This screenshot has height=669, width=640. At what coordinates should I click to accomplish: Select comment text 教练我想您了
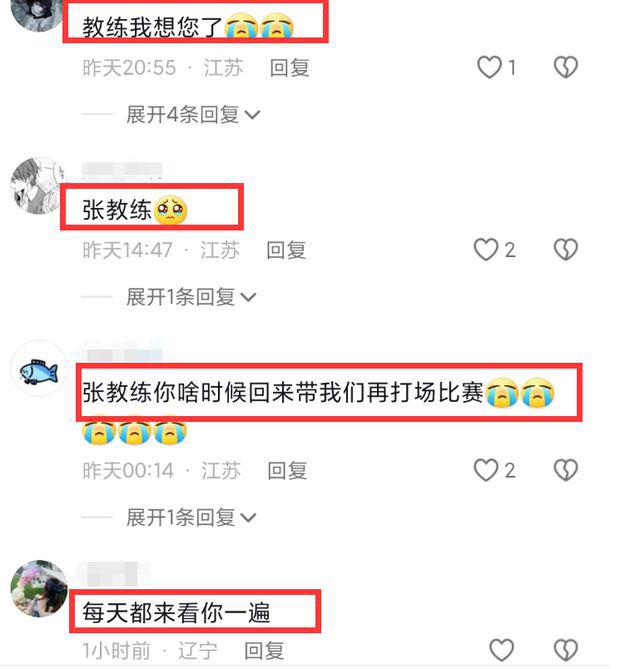tap(152, 27)
